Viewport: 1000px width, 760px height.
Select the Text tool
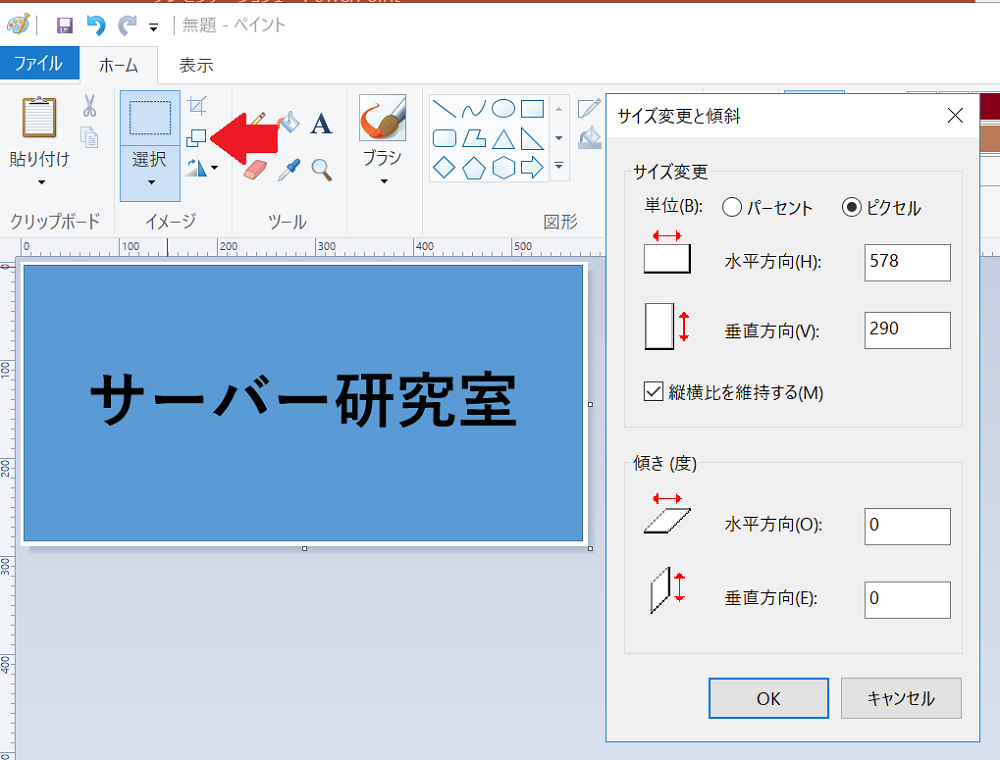click(321, 123)
